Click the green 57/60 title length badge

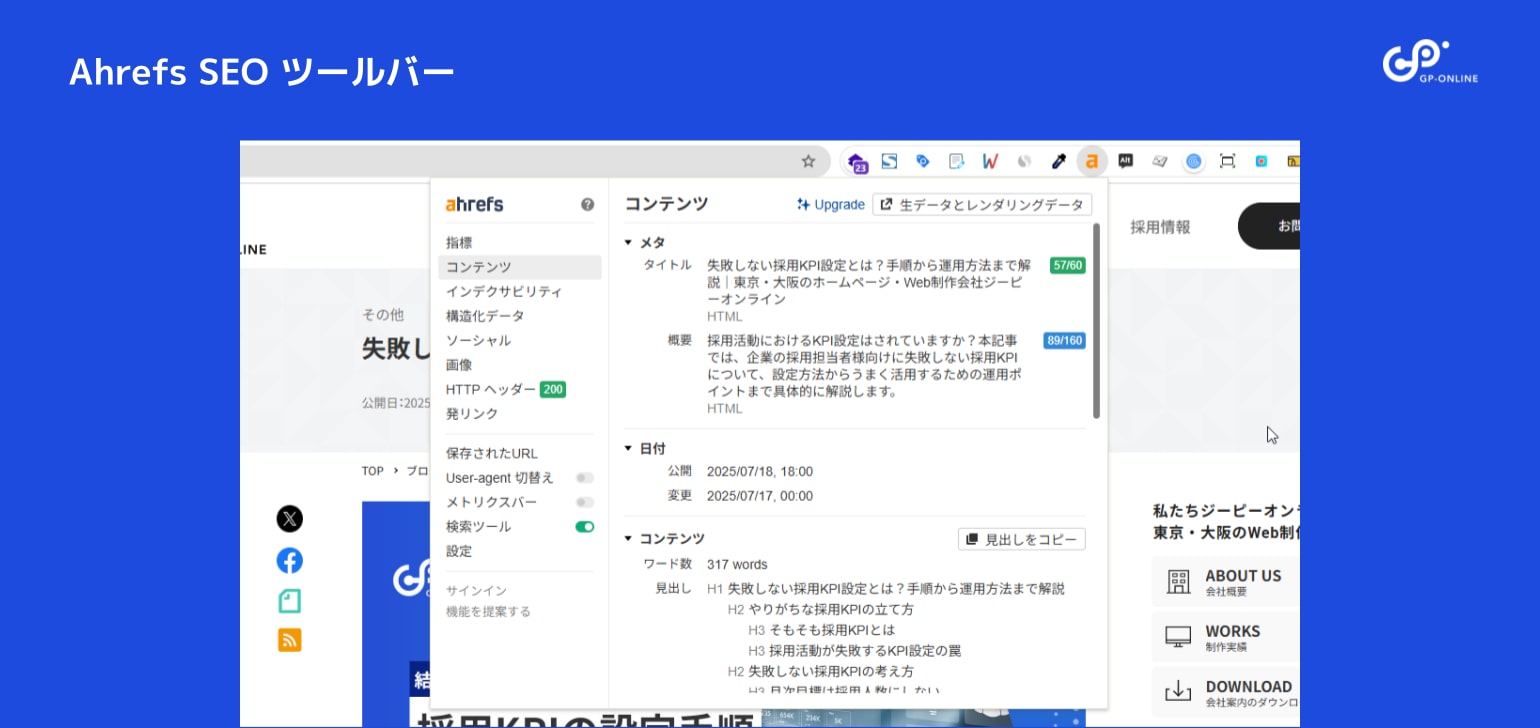[x=1067, y=266]
